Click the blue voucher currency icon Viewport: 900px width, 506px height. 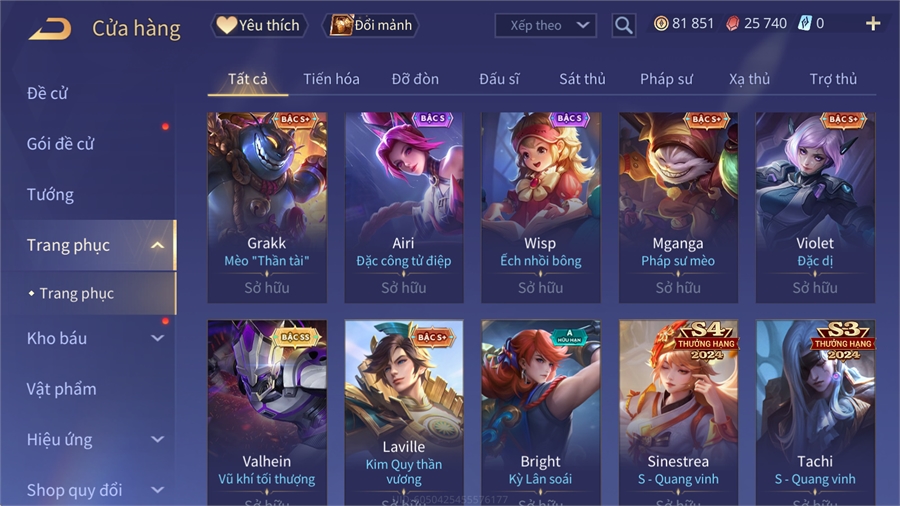pyautogui.click(x=805, y=24)
